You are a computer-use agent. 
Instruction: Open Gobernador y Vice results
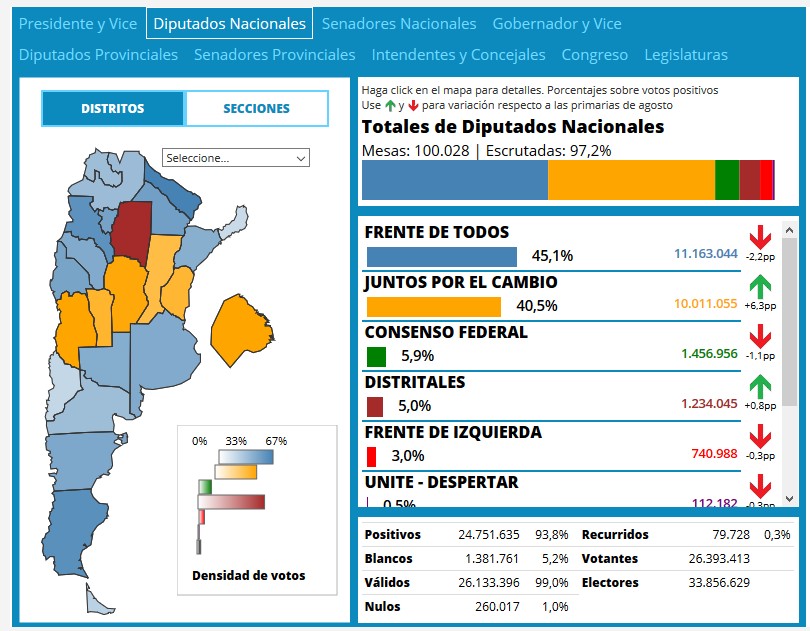(557, 23)
